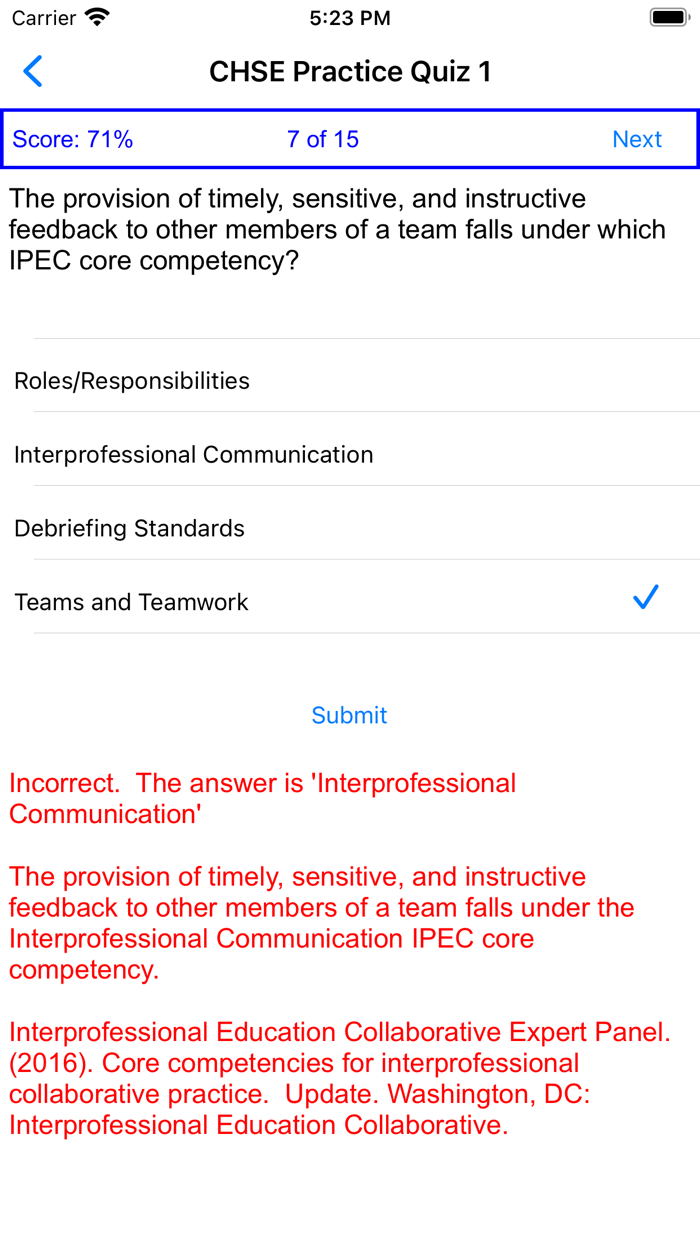Choose the Interprofessional Communication answer option
700x1244 pixels.
(x=194, y=455)
